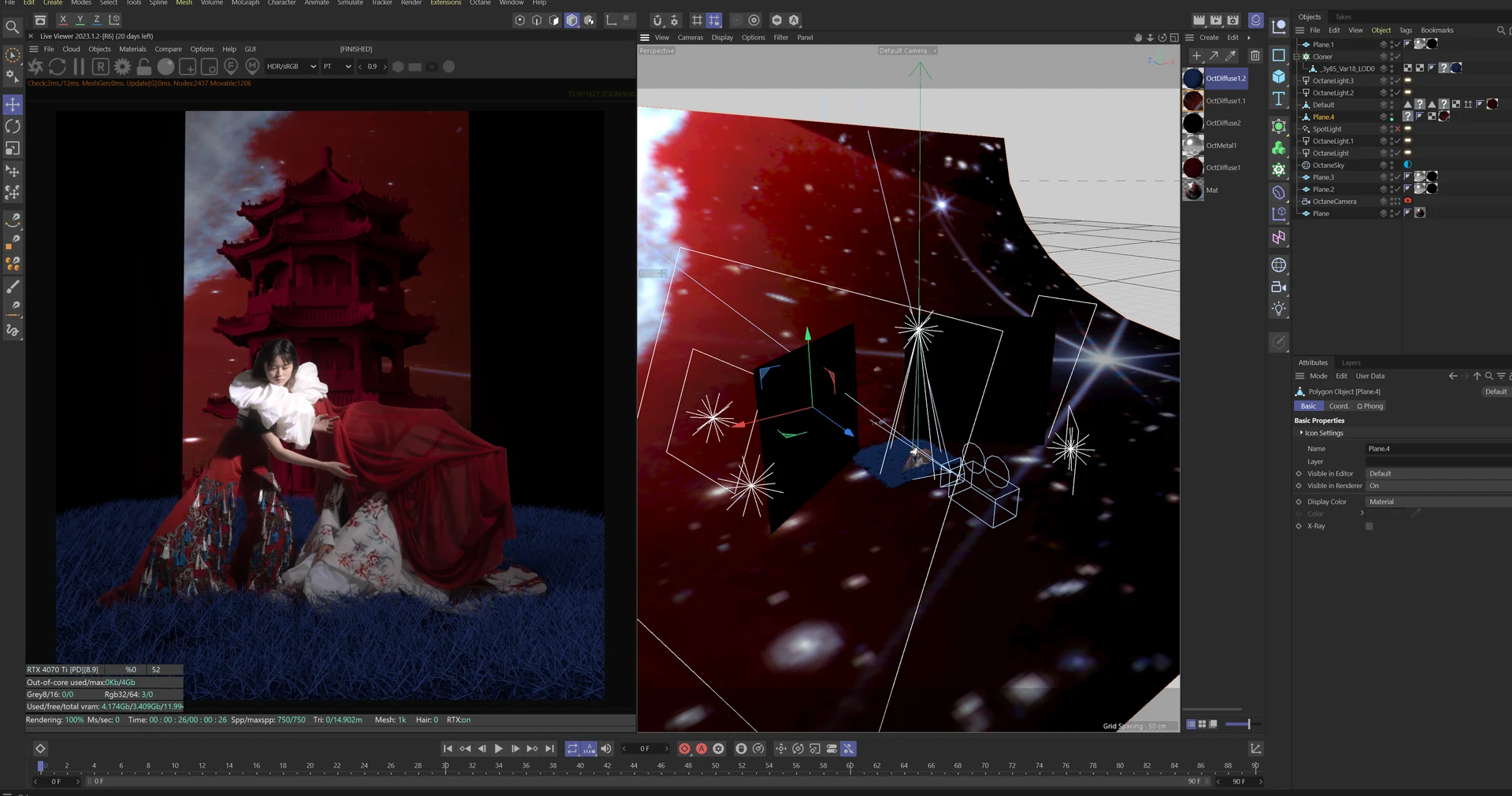Open Display Color dropdown
Screen dimensions: 1512x796
point(1438,502)
